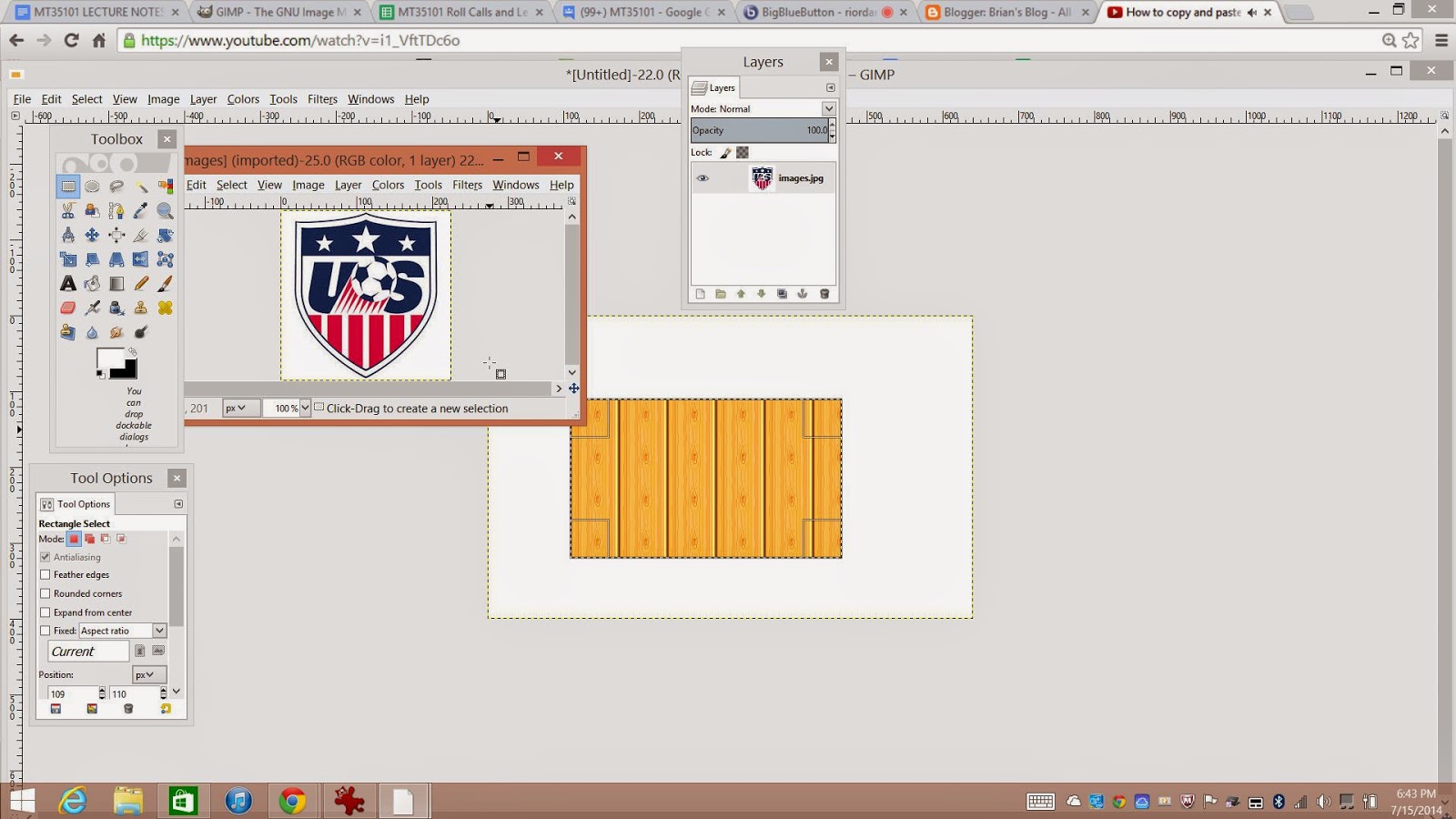This screenshot has height=819, width=1456.
Task: Save tool preset in Tool Options footer
Action: (56, 709)
